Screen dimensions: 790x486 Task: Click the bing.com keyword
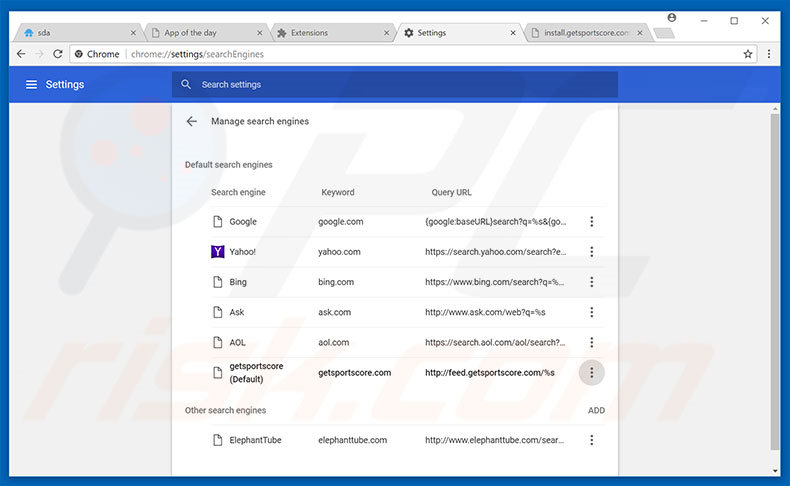coord(336,282)
